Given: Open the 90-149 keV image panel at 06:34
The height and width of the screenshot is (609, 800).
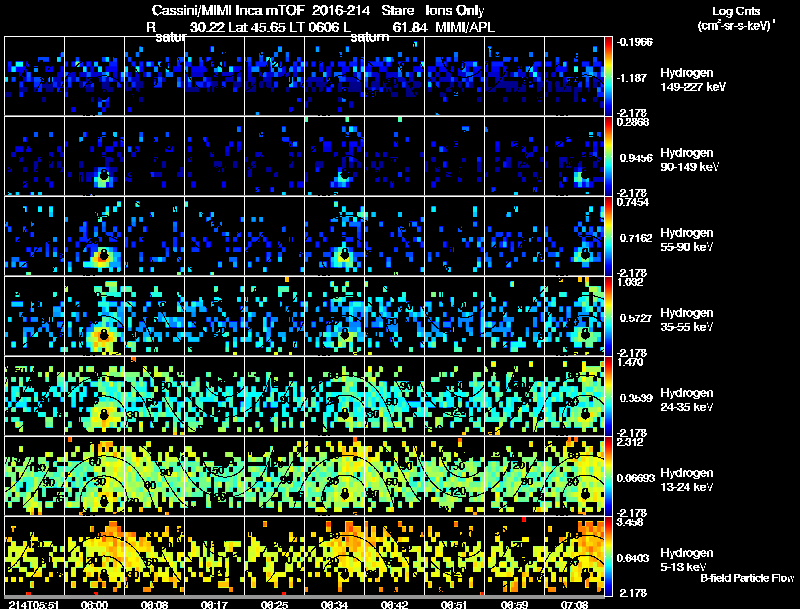Looking at the screenshot, I should coord(335,156).
